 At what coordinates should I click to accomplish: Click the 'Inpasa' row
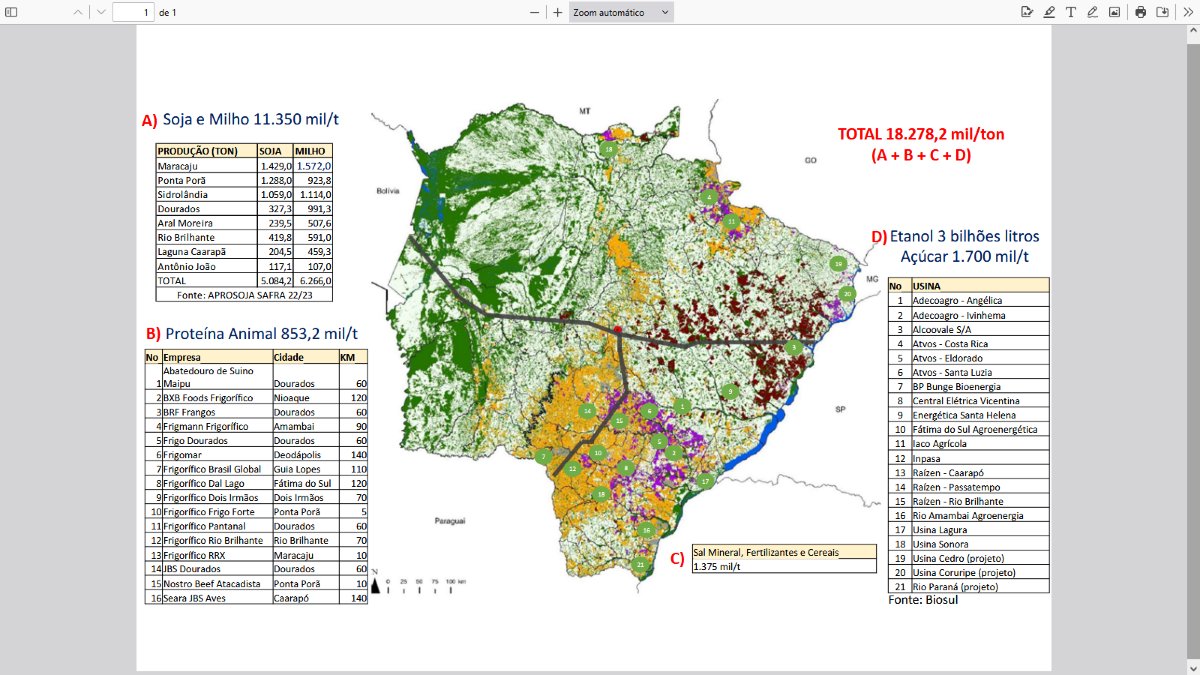coord(968,458)
